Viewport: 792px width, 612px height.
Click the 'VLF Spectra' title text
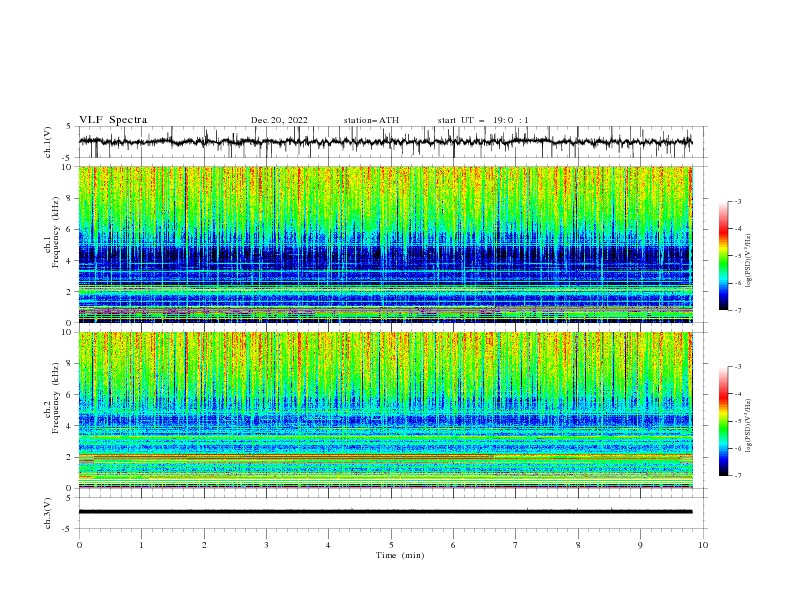point(113,120)
